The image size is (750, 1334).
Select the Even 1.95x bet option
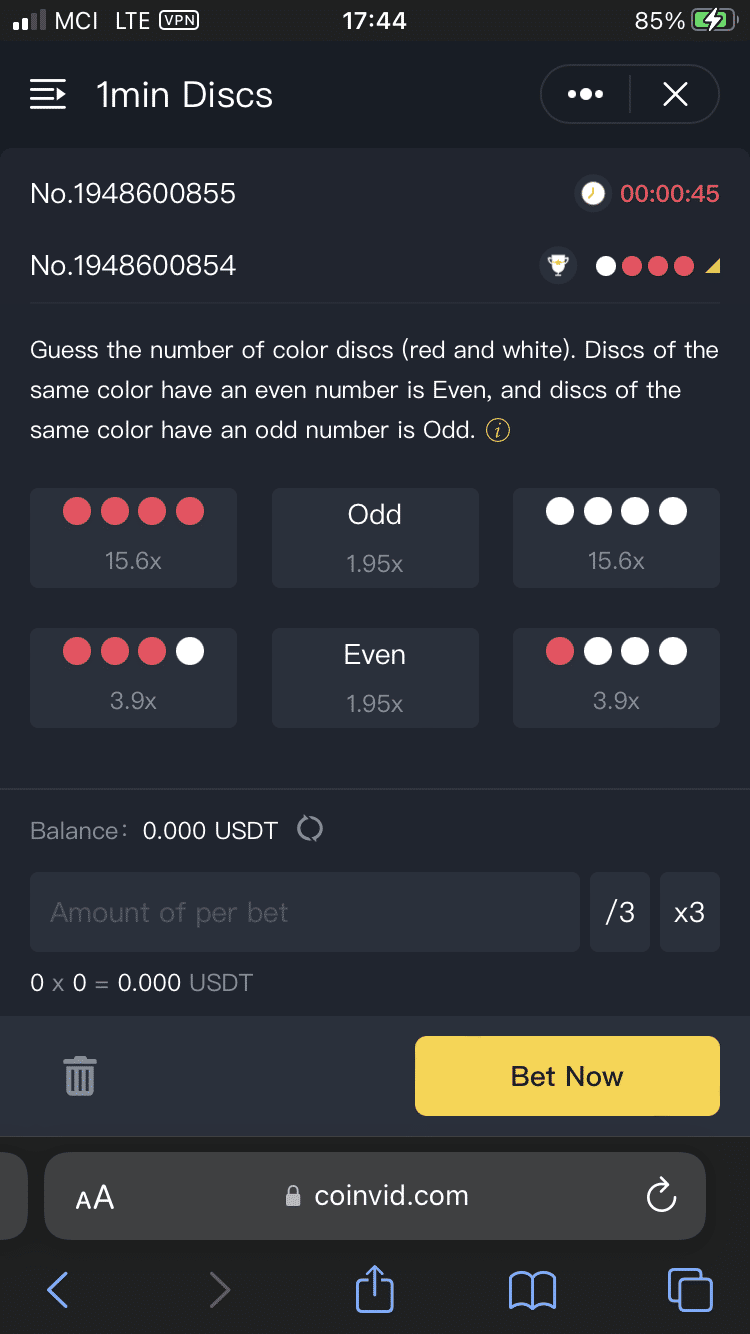(375, 678)
